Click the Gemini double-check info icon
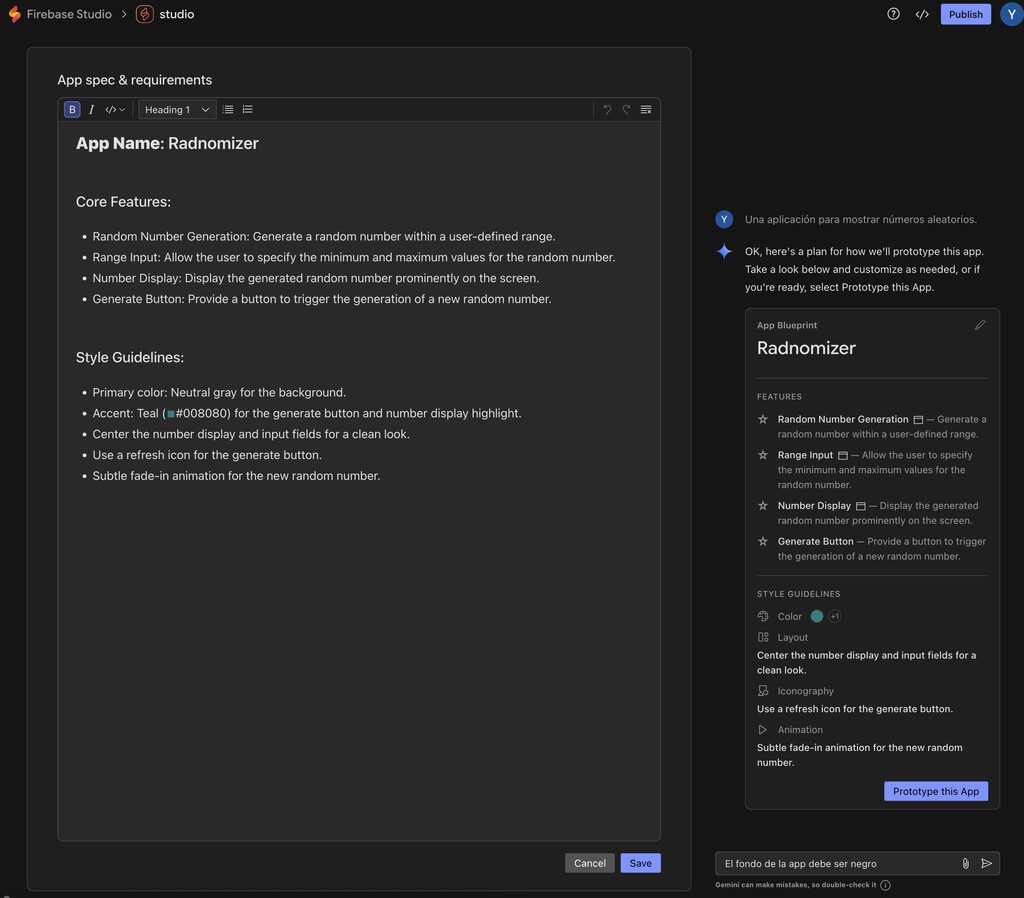The height and width of the screenshot is (898, 1024). [884, 885]
